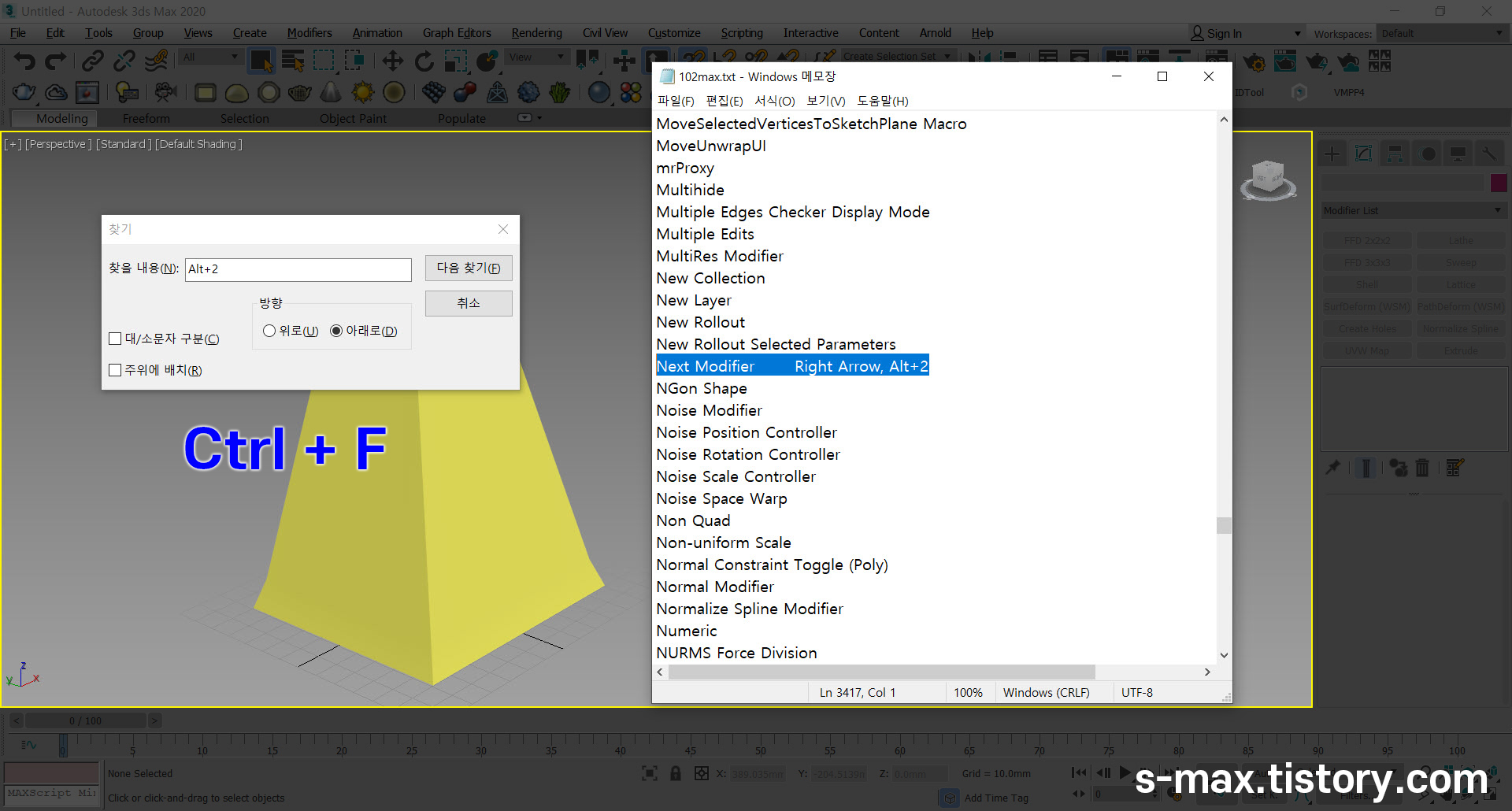Select the 위로 direction radio button
Screen dimensions: 1512x811
tap(269, 331)
